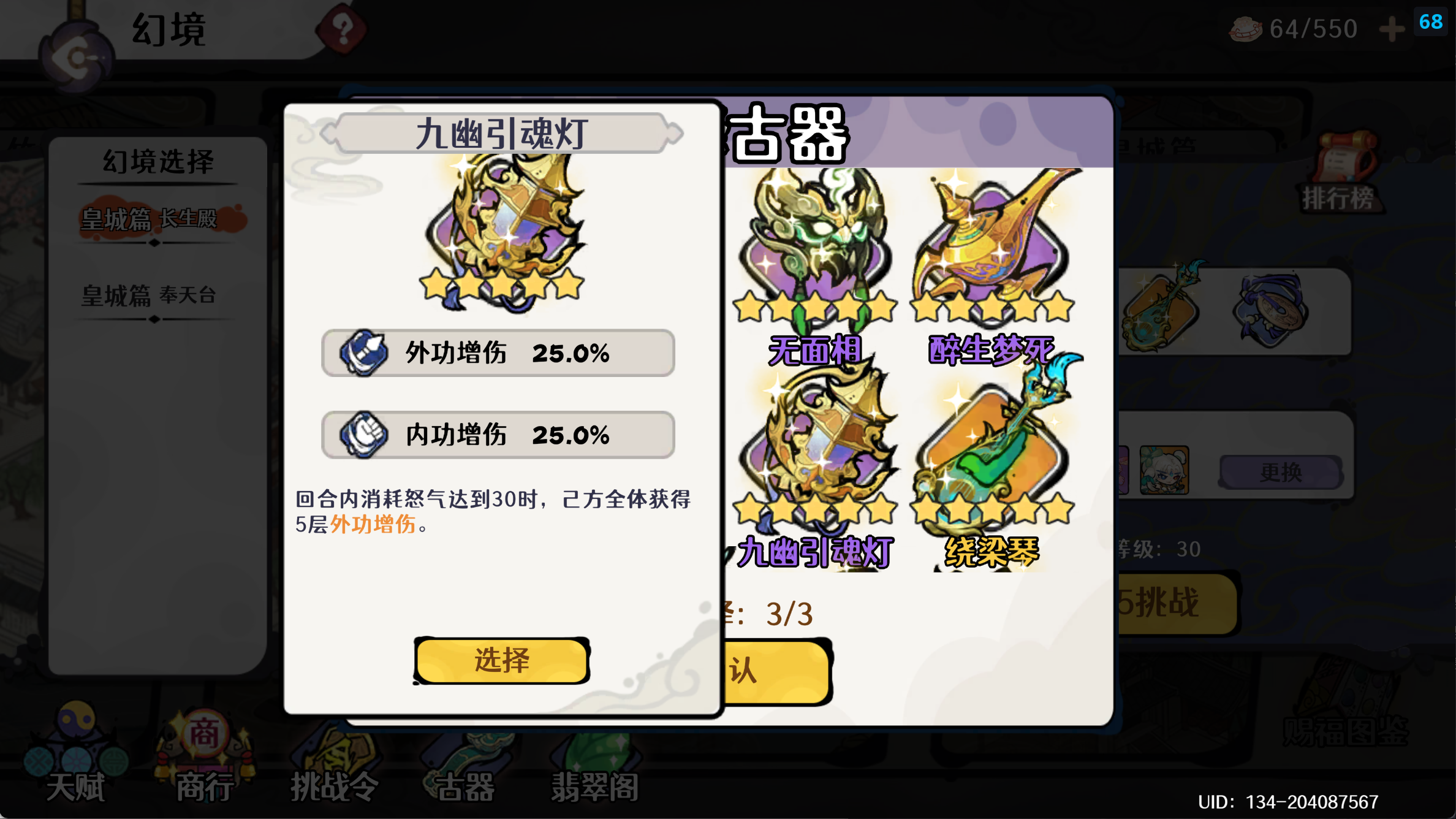Viewport: 1456px width, 819px height.
Task: Click the 外功增伤 25.0% stat bar
Action: (x=498, y=353)
